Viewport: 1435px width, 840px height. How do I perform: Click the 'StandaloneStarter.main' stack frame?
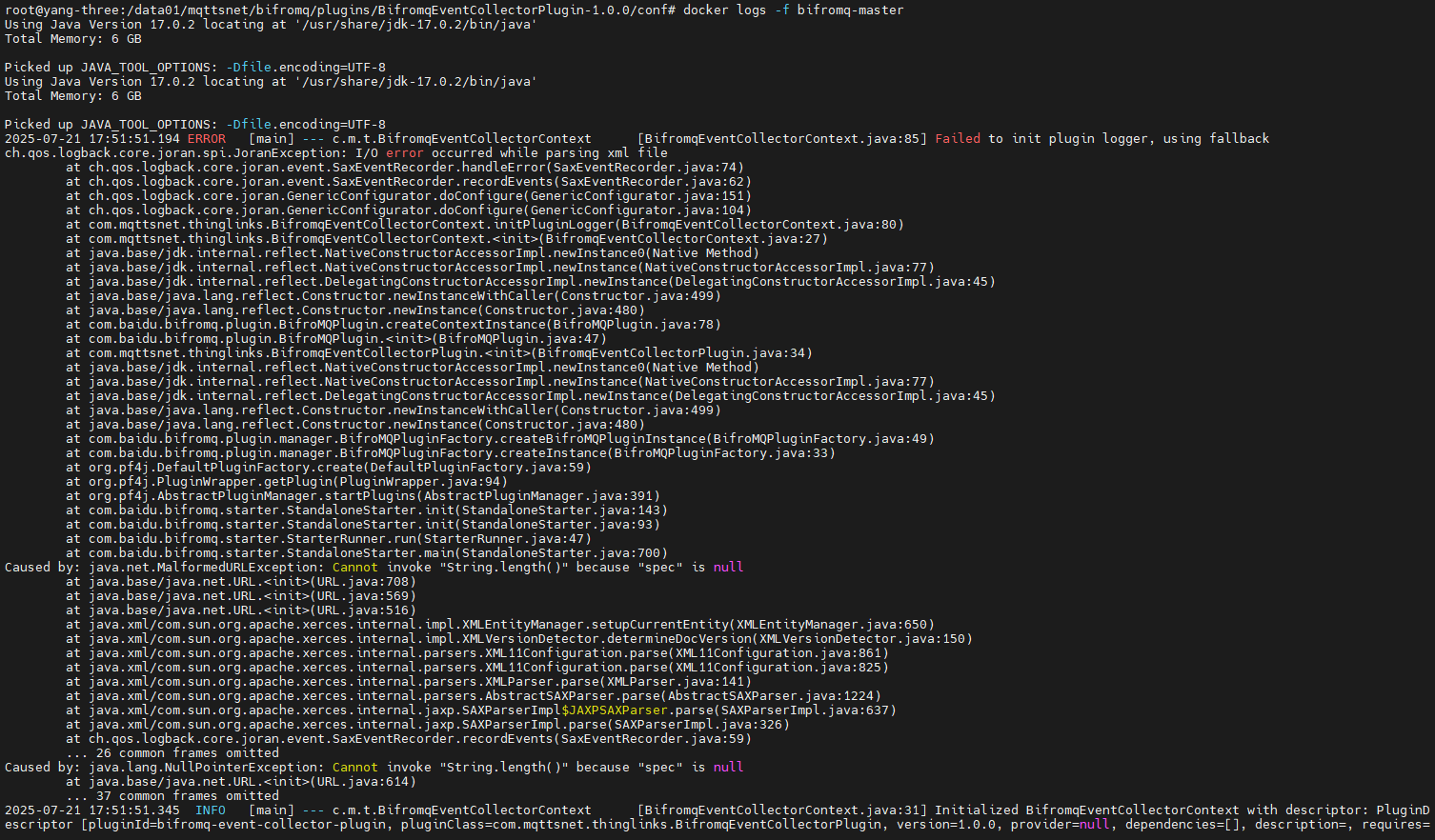pyautogui.click(x=367, y=553)
